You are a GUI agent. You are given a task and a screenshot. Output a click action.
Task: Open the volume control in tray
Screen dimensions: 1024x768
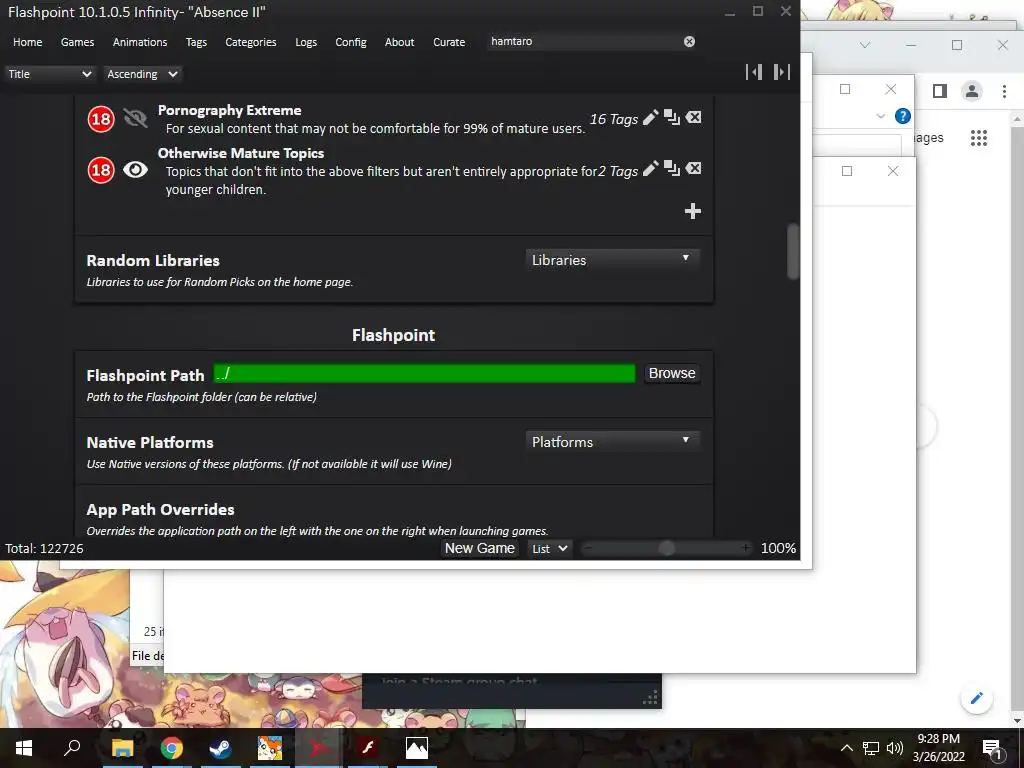point(895,748)
